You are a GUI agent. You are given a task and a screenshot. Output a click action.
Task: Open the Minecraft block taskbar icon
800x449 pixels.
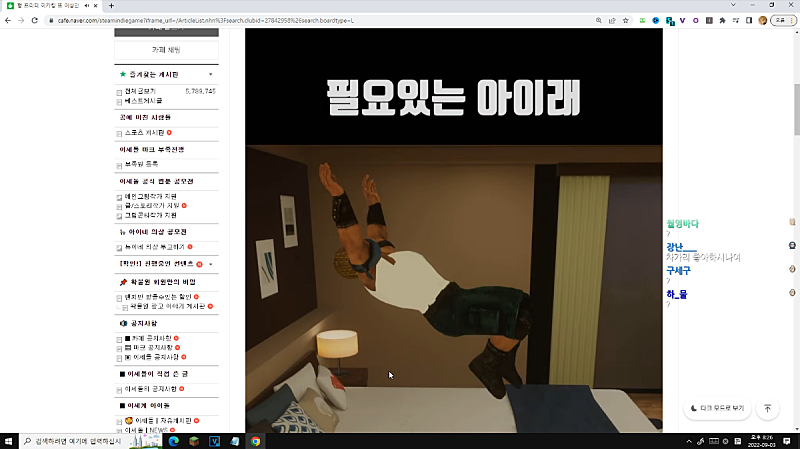(x=194, y=441)
